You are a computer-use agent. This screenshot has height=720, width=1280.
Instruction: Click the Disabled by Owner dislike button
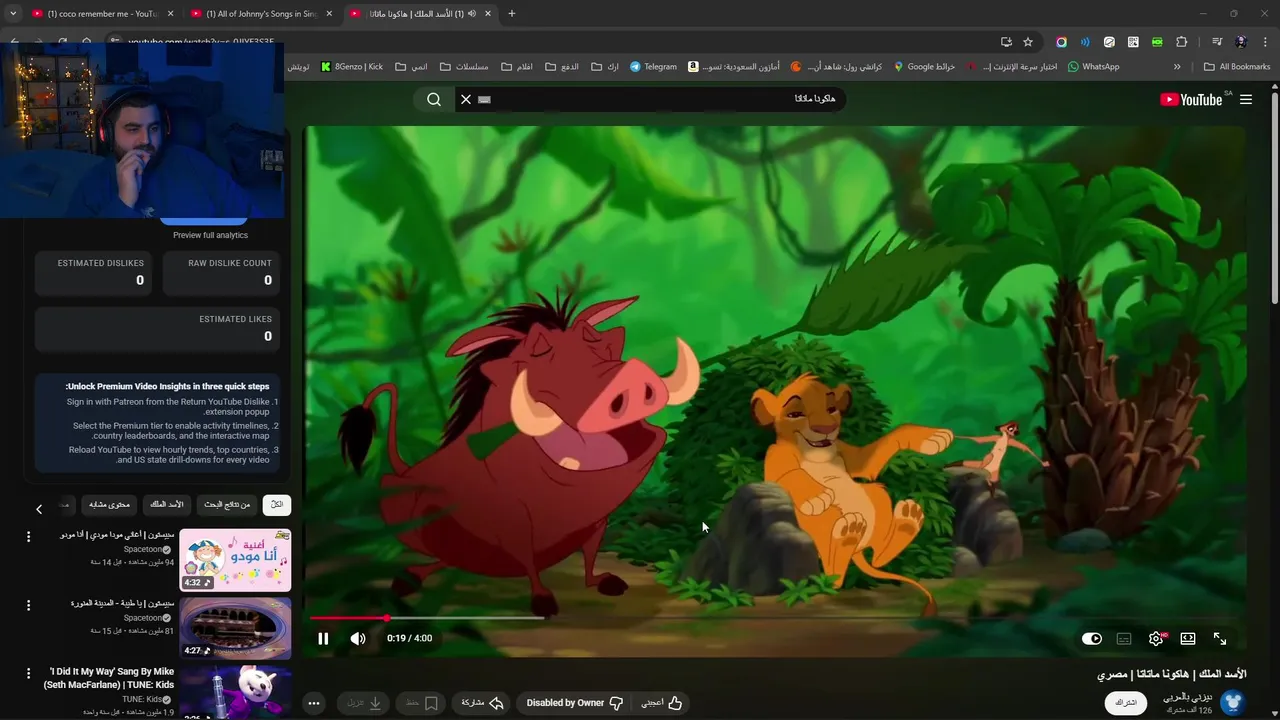(x=575, y=703)
